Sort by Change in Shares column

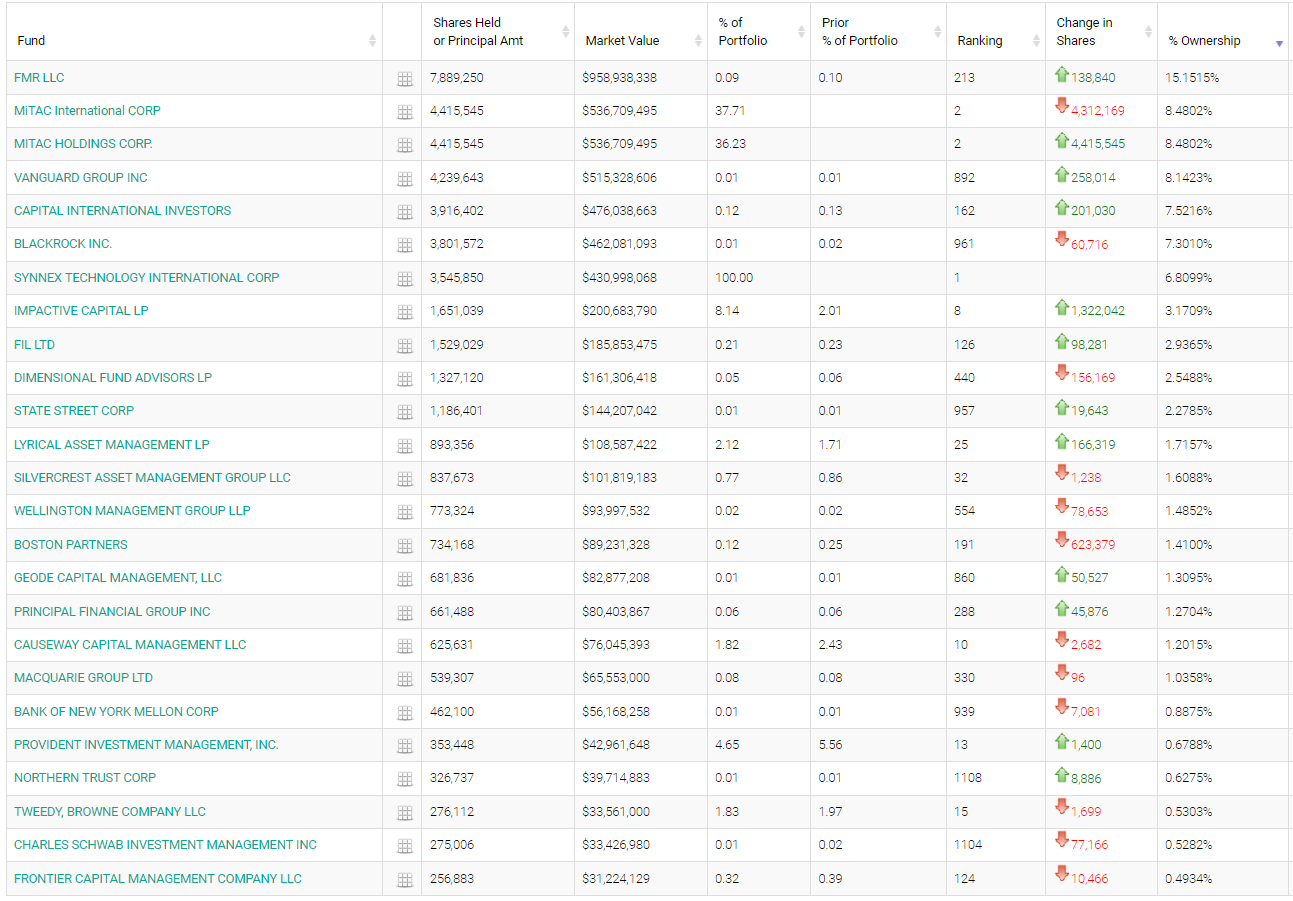[x=1148, y=32]
